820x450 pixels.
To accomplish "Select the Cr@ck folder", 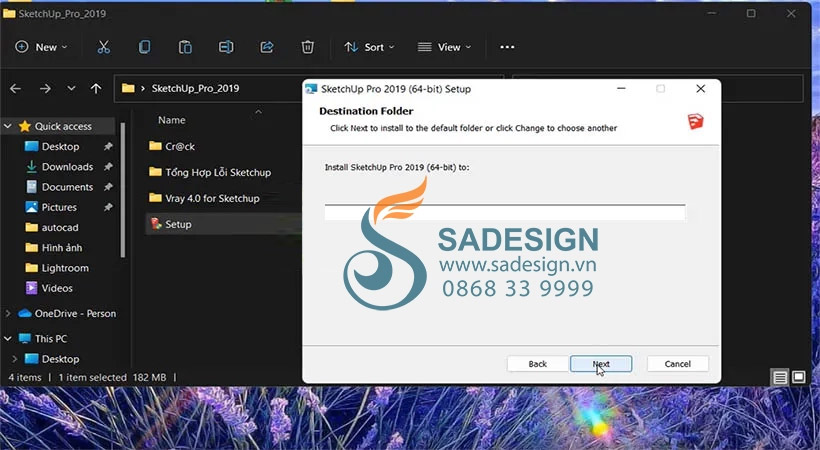I will click(x=180, y=147).
